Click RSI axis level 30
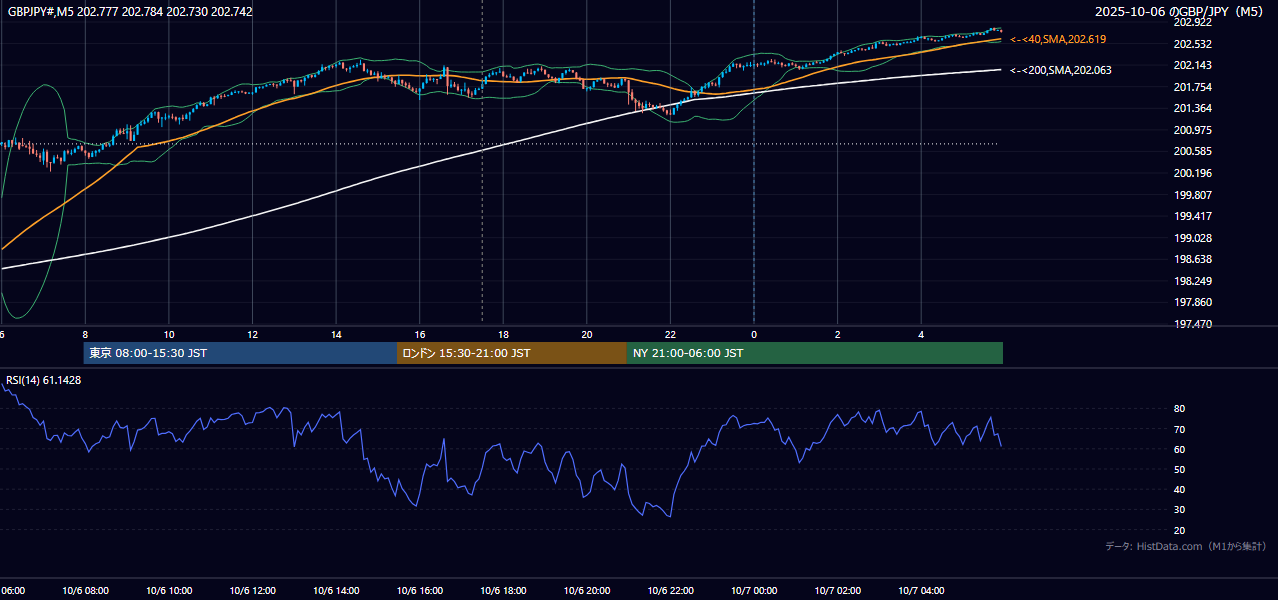Screen dimensions: 1278x600 click(1180, 510)
